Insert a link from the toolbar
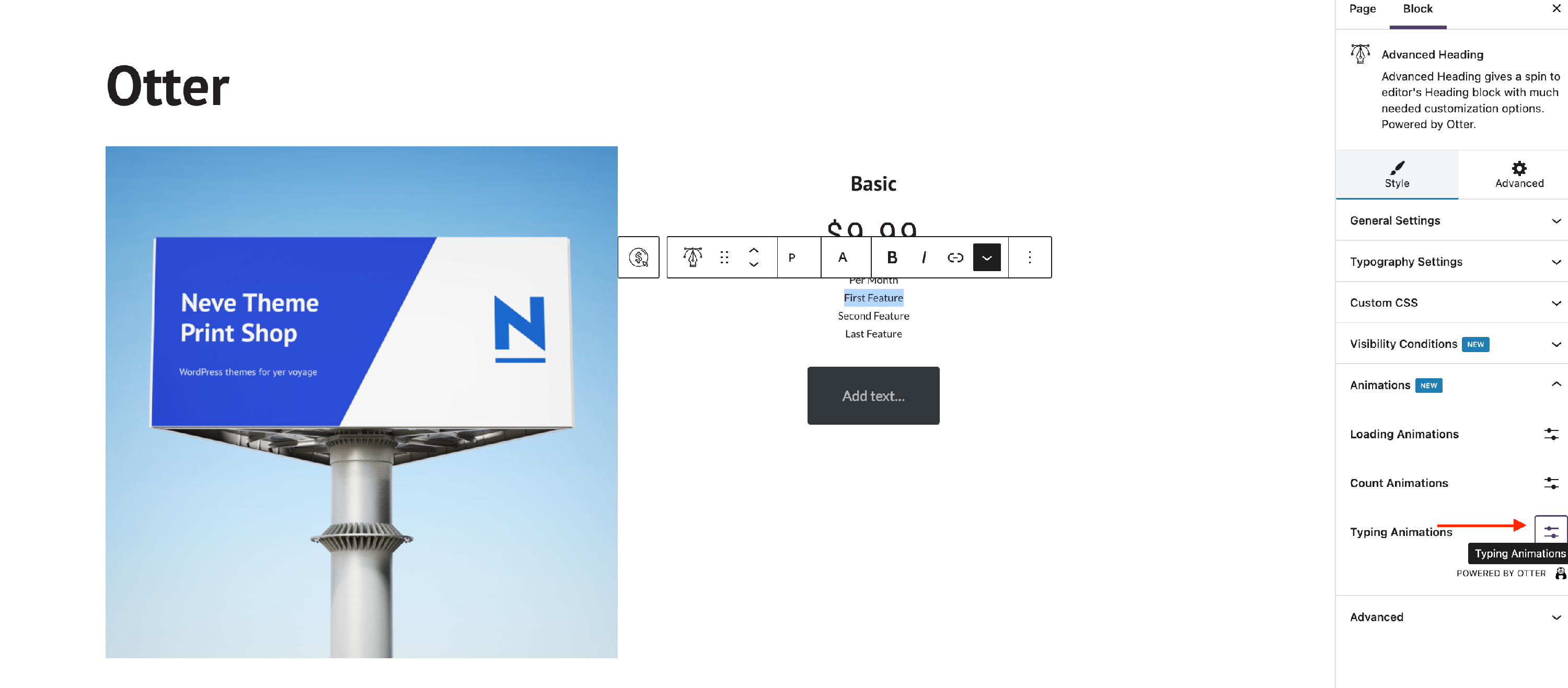Image resolution: width=1568 pixels, height=688 pixels. click(955, 258)
